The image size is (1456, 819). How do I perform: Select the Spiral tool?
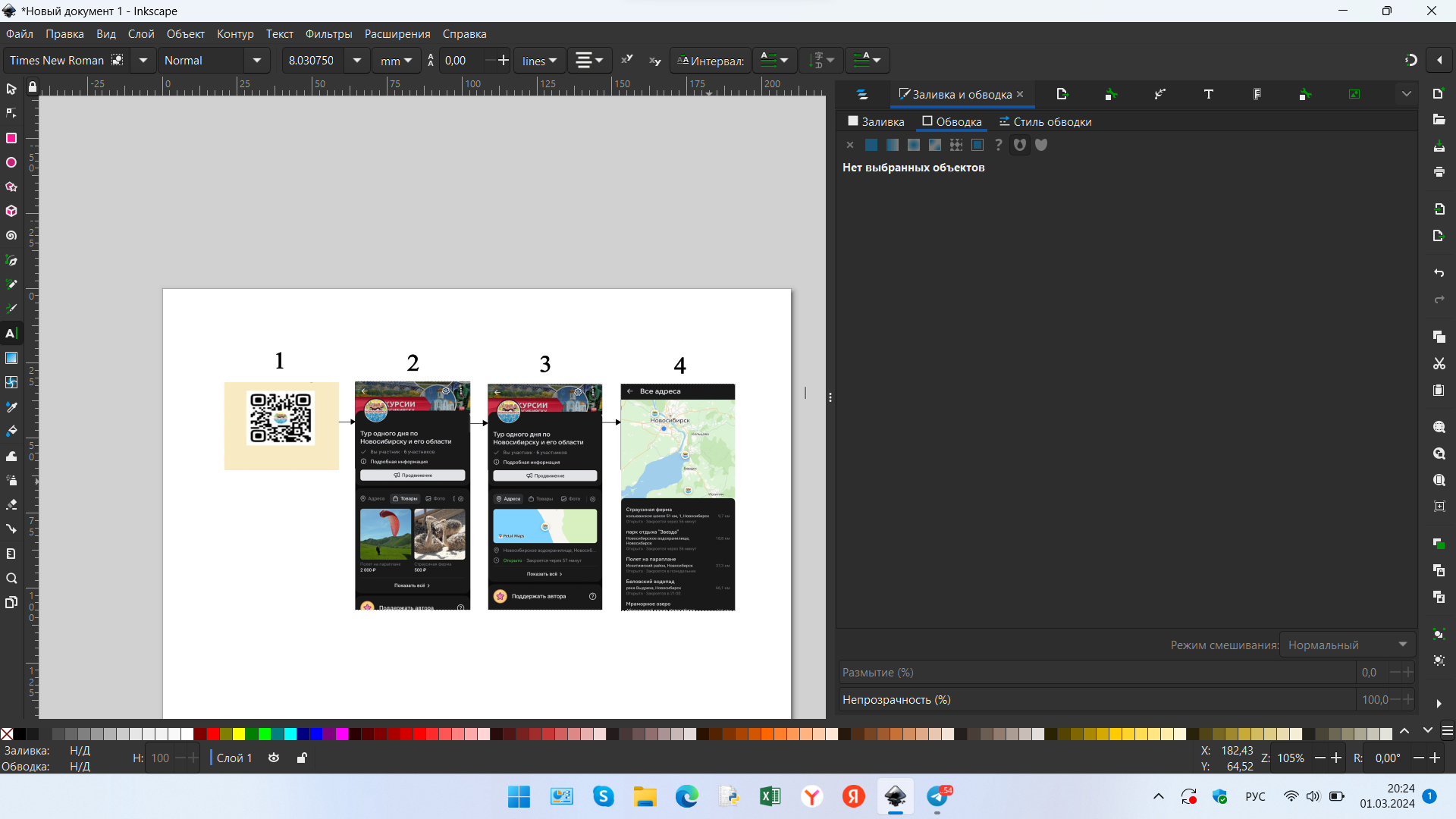(x=11, y=236)
